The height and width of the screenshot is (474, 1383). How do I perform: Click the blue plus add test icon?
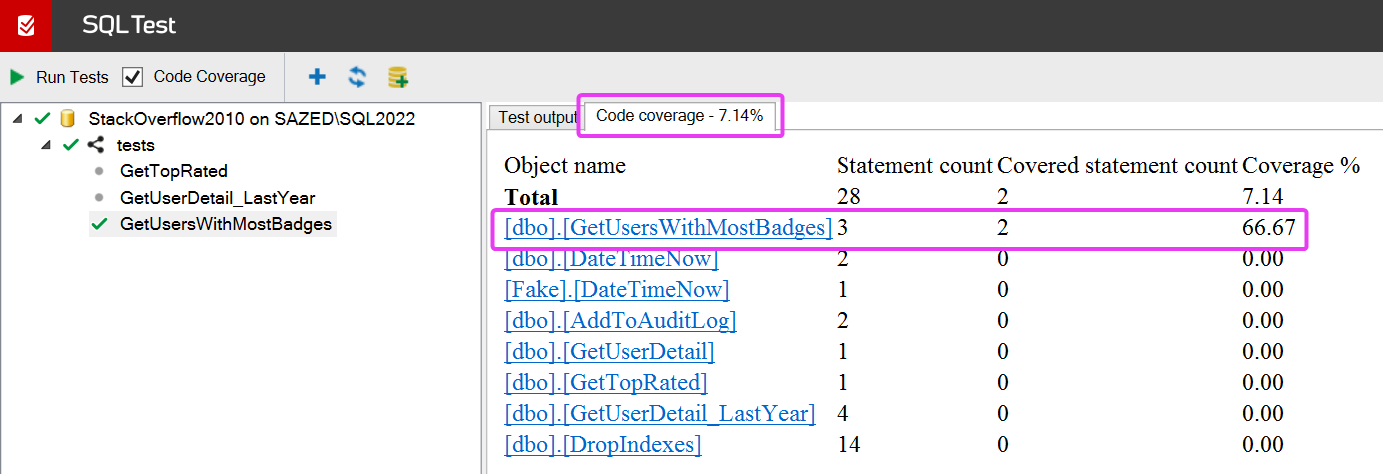(x=317, y=77)
